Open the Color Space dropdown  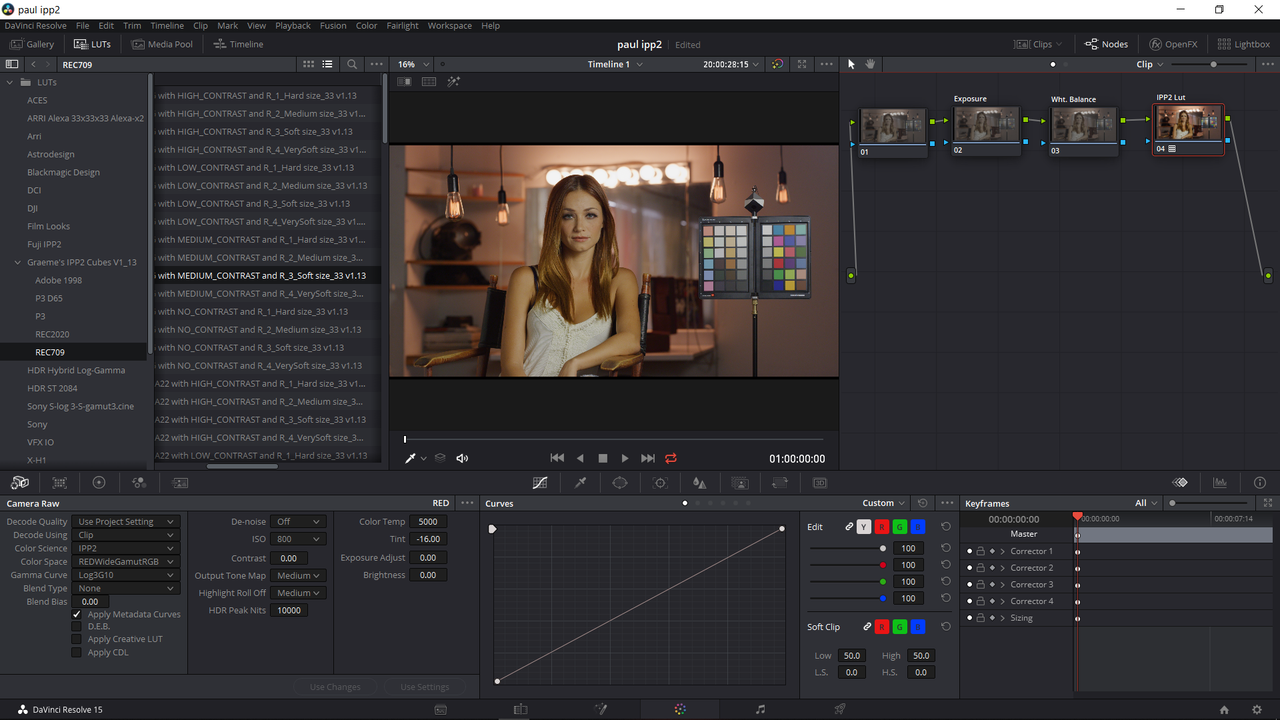click(x=127, y=562)
